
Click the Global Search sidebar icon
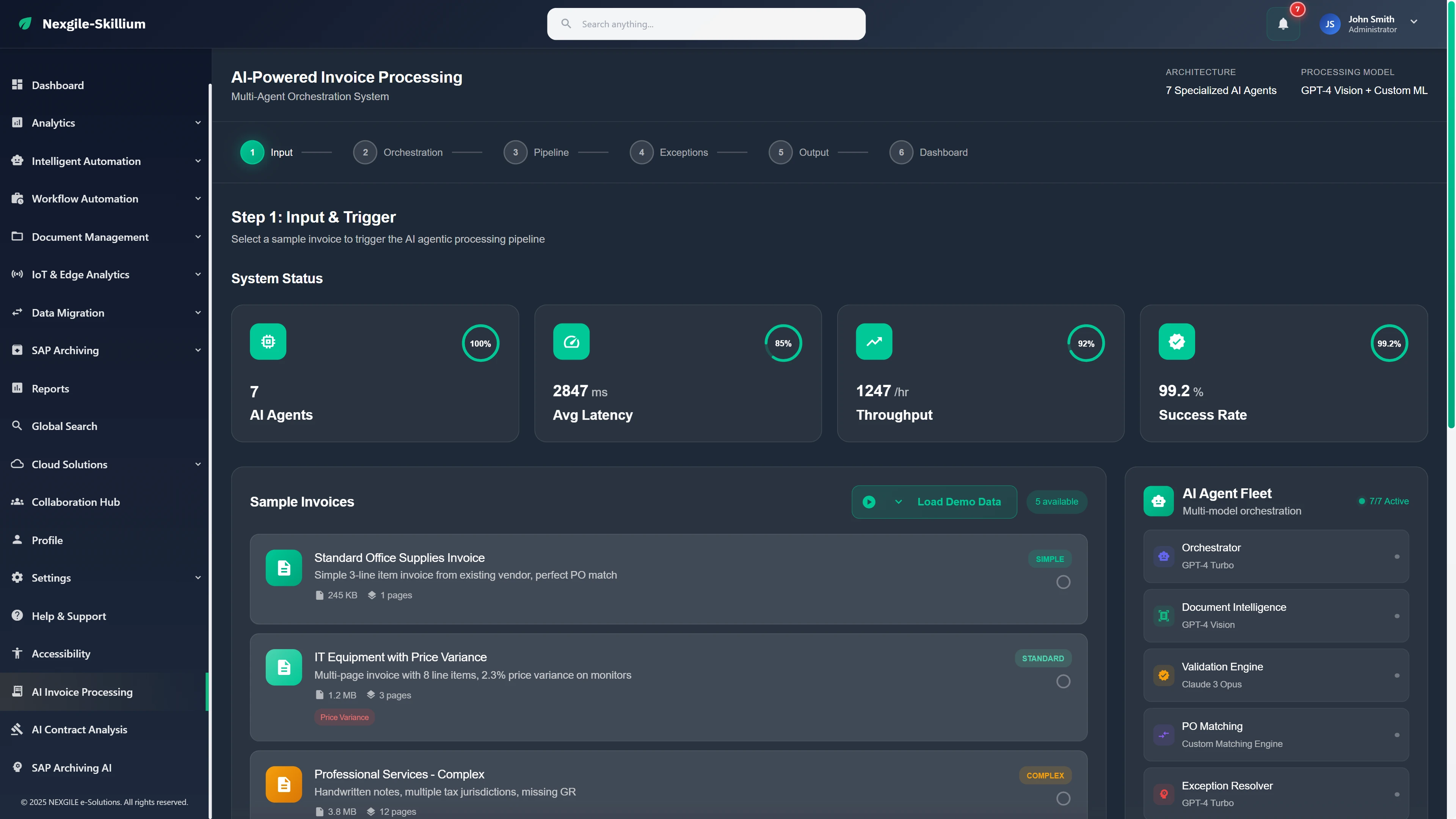[x=17, y=425]
